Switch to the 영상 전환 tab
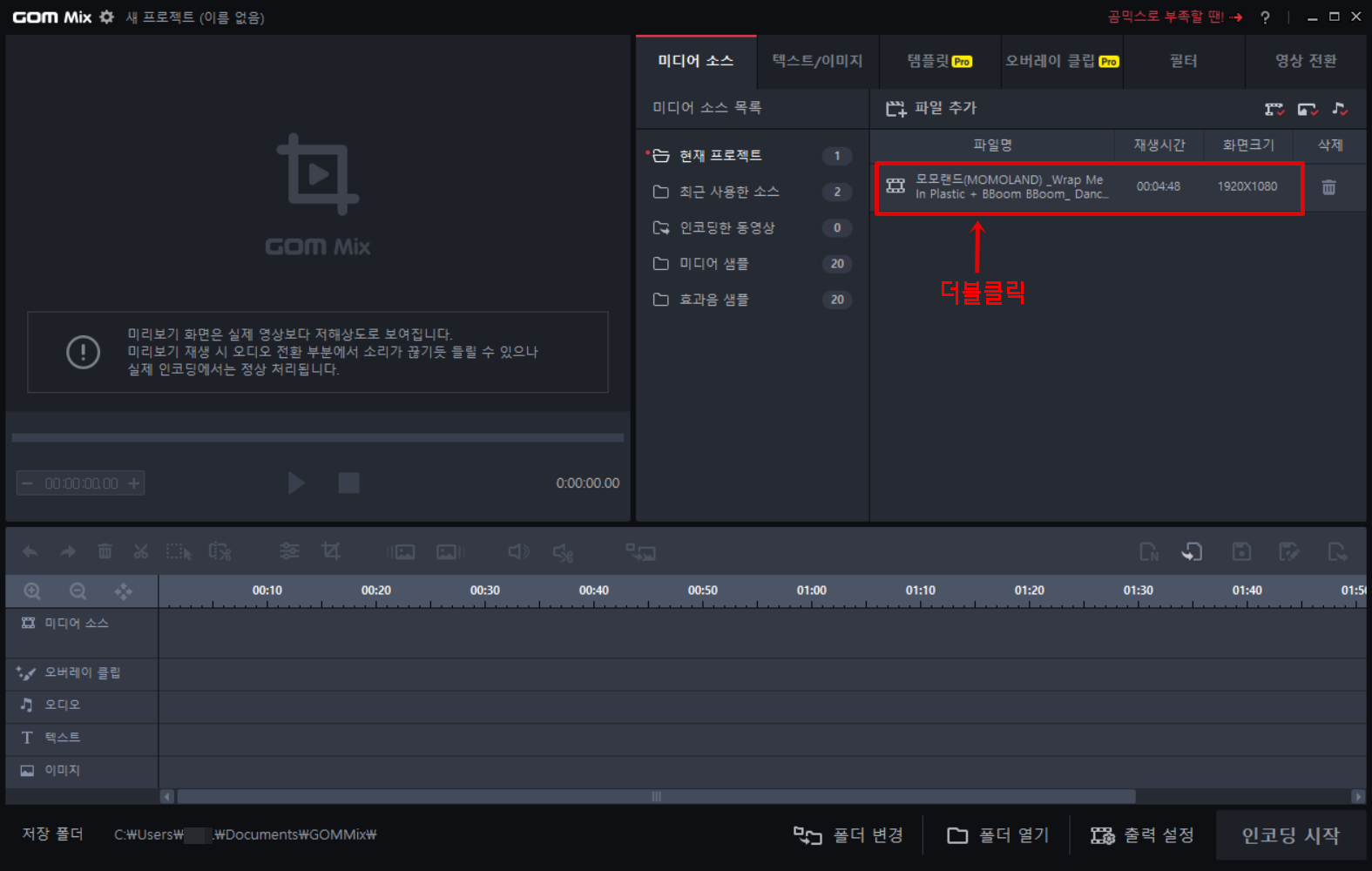This screenshot has width=1372, height=871. (1306, 61)
